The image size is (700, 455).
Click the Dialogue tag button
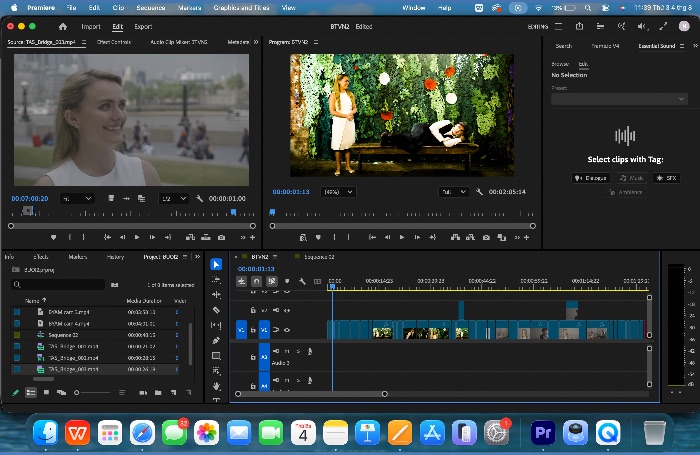pyautogui.click(x=591, y=178)
